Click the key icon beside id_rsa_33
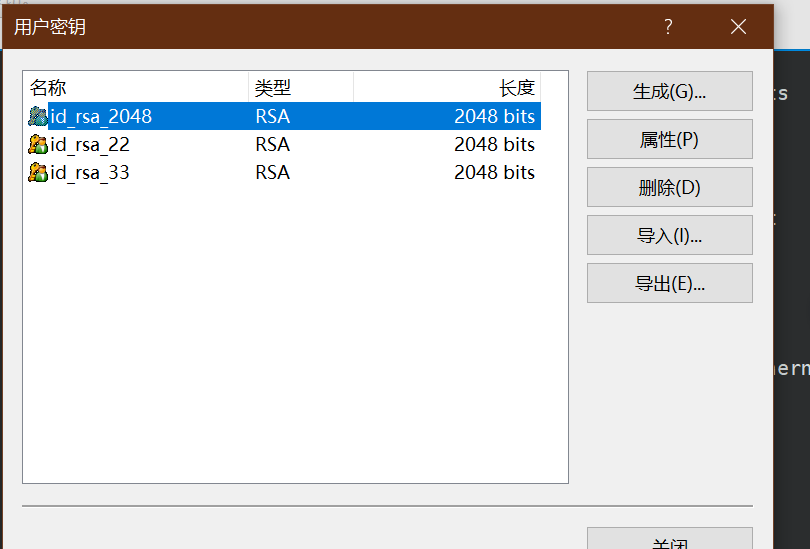The height and width of the screenshot is (549, 810). pyautogui.click(x=38, y=172)
